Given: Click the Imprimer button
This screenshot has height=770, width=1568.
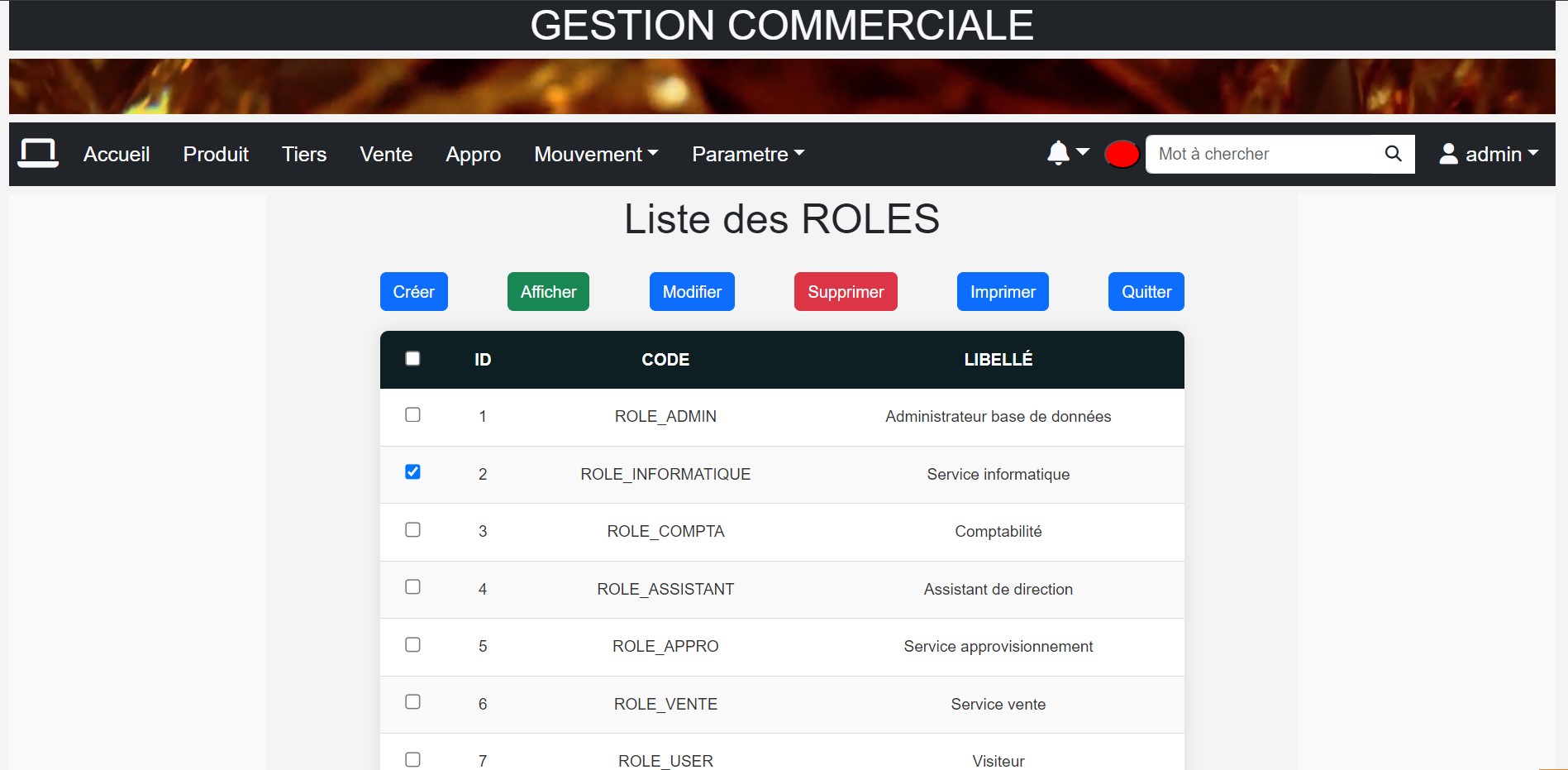Looking at the screenshot, I should pos(1002,291).
